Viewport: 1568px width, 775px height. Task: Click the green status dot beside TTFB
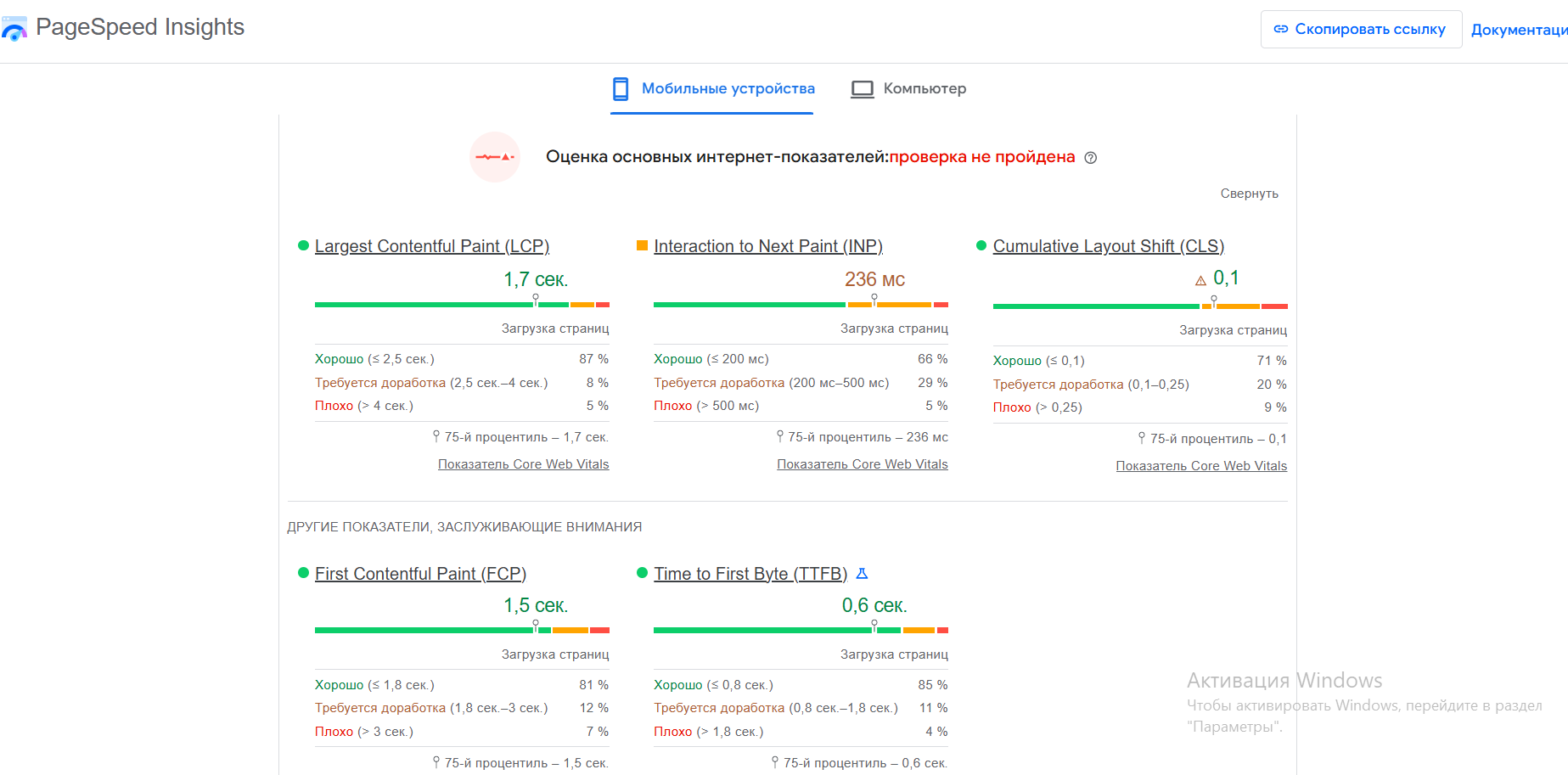tap(642, 573)
